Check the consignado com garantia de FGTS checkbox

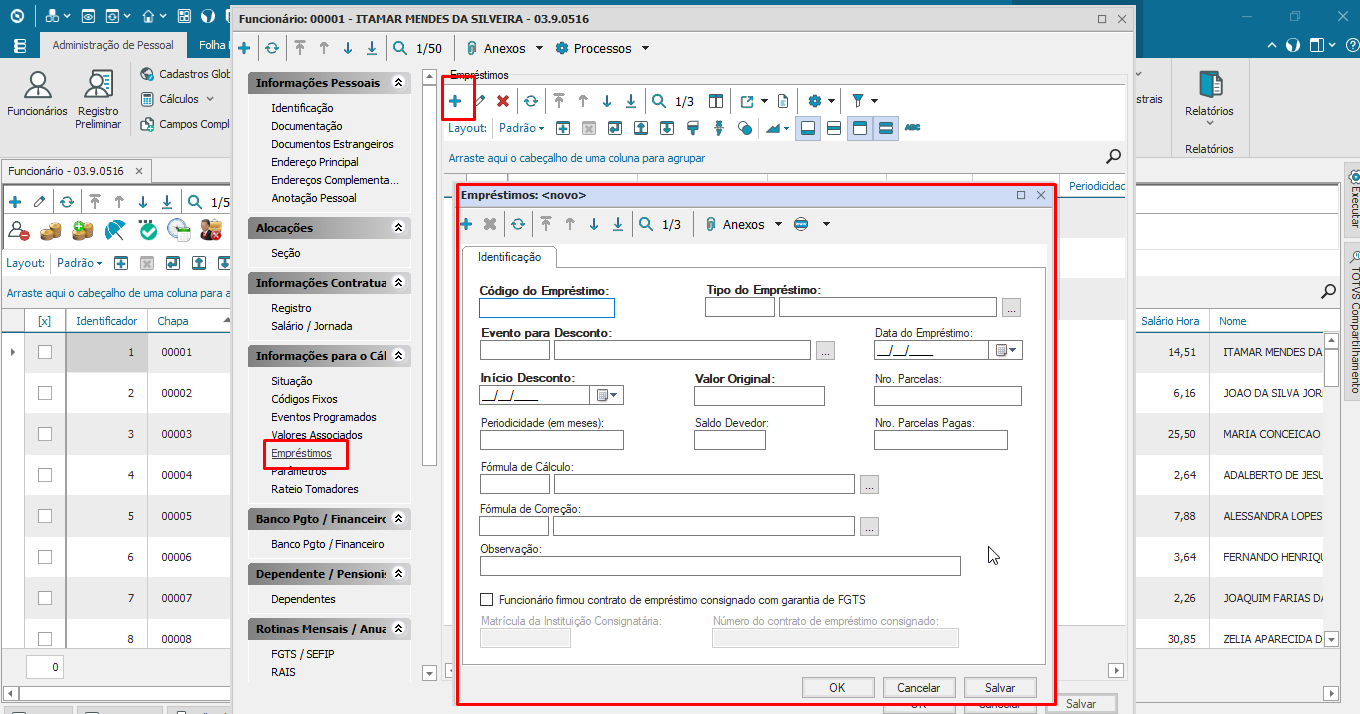point(487,600)
